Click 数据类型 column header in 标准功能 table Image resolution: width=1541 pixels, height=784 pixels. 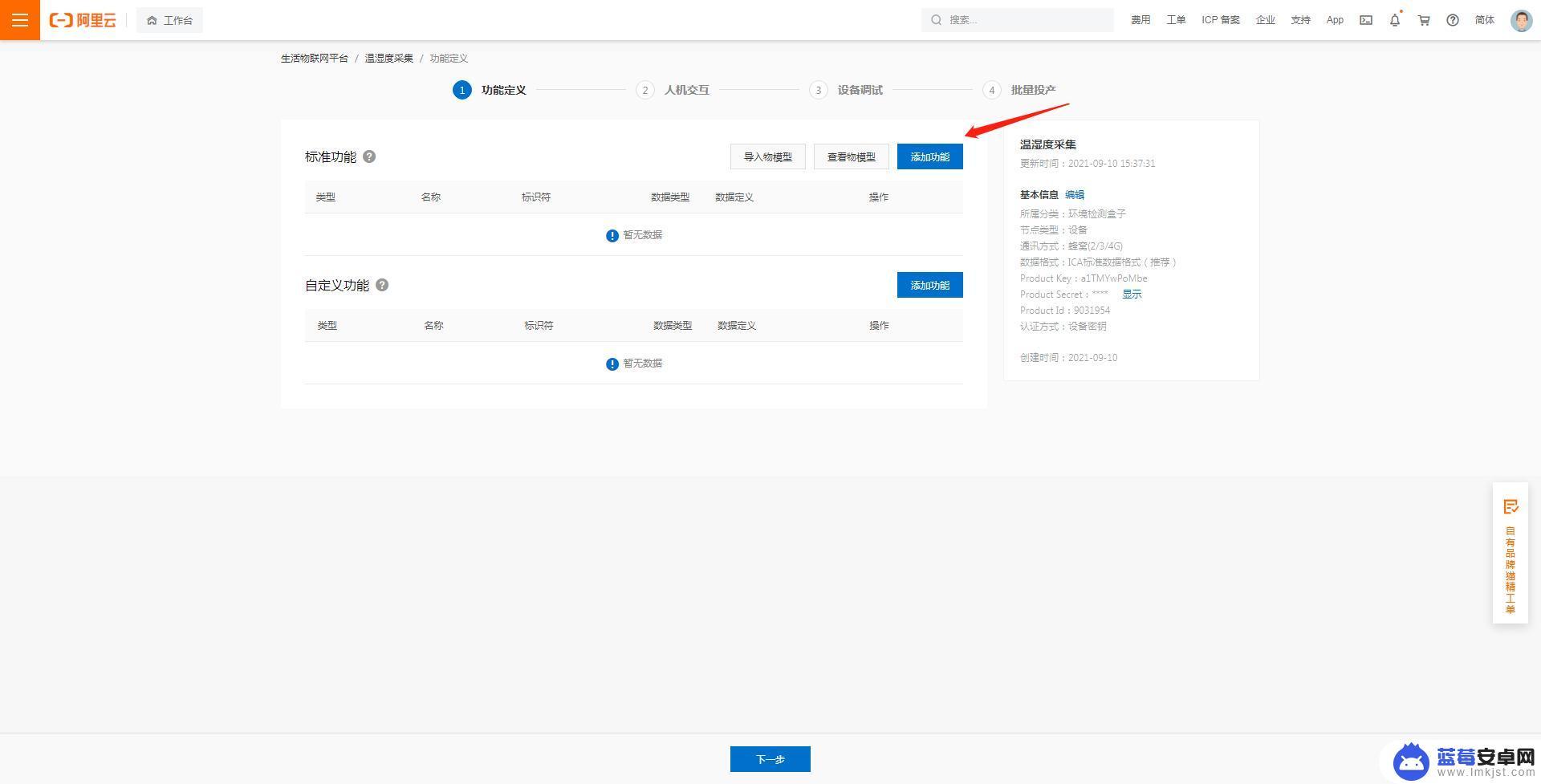pos(670,197)
